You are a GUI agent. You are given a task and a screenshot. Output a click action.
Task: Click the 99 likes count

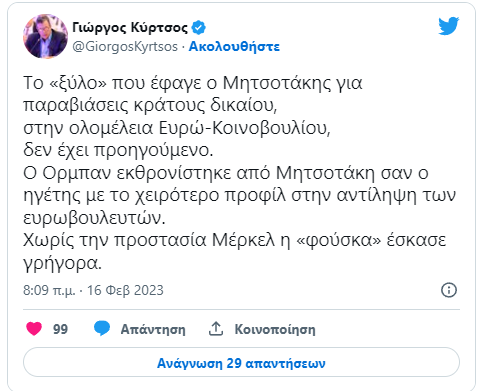(60, 329)
